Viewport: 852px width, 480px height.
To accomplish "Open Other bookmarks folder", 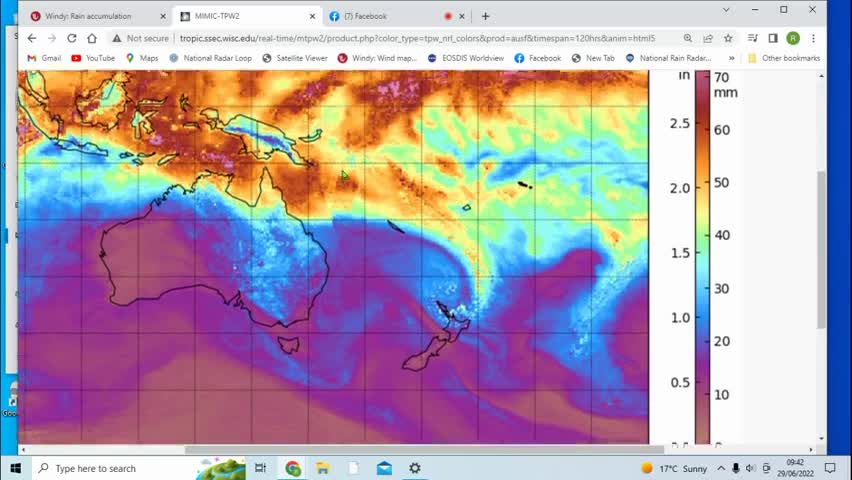I will click(784, 58).
